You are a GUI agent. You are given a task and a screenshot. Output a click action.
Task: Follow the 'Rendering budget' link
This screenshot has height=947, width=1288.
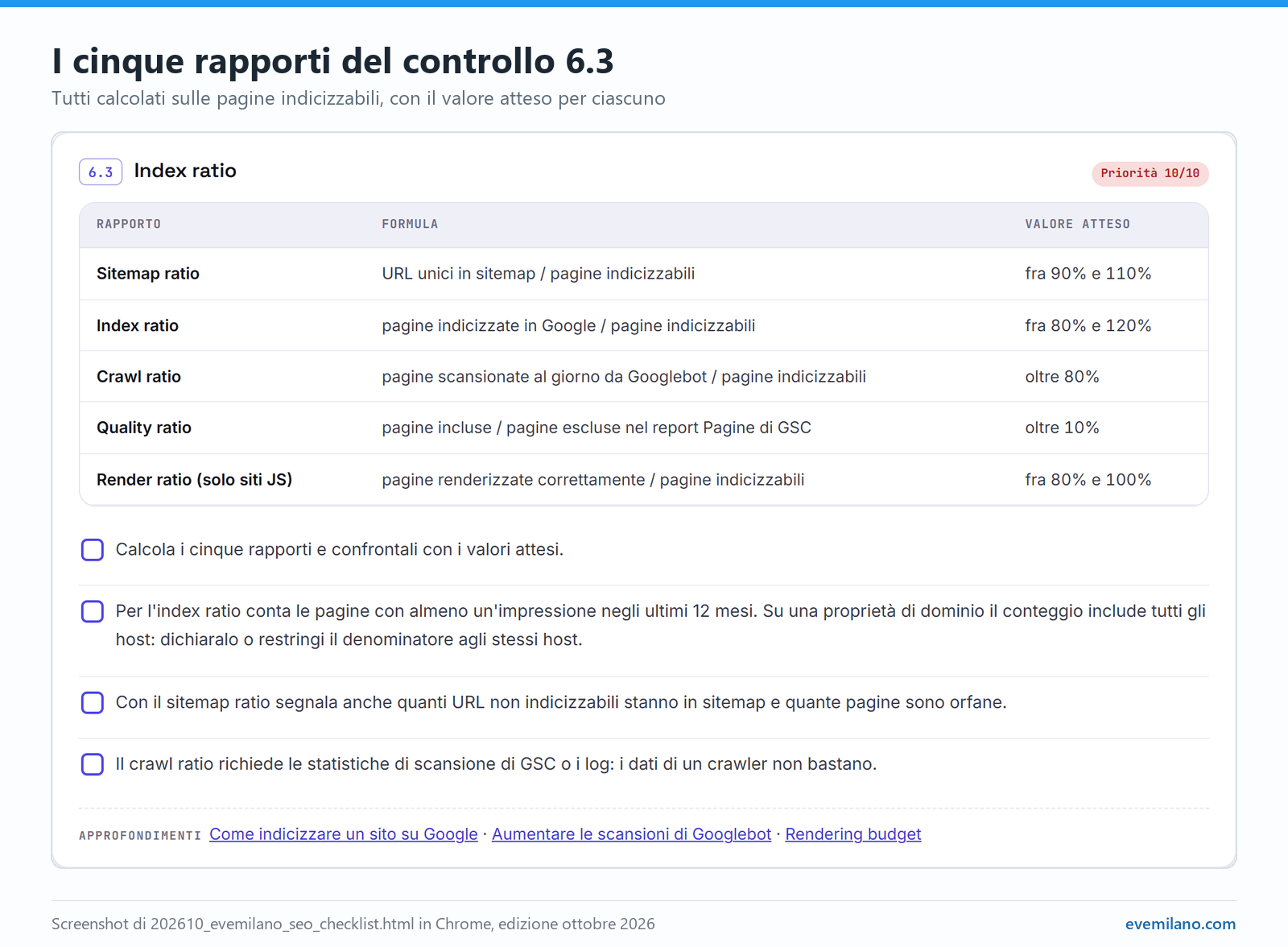853,834
